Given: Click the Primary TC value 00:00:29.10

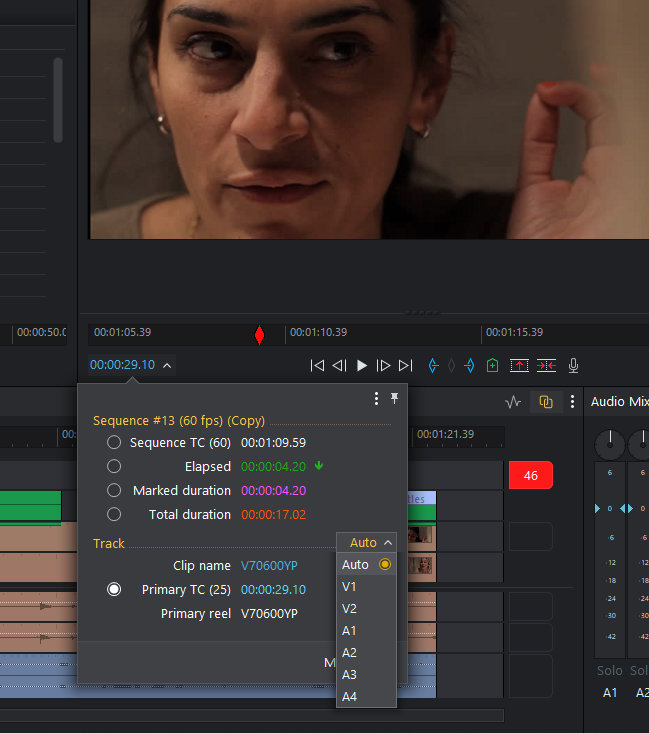Looking at the screenshot, I should pos(273,589).
